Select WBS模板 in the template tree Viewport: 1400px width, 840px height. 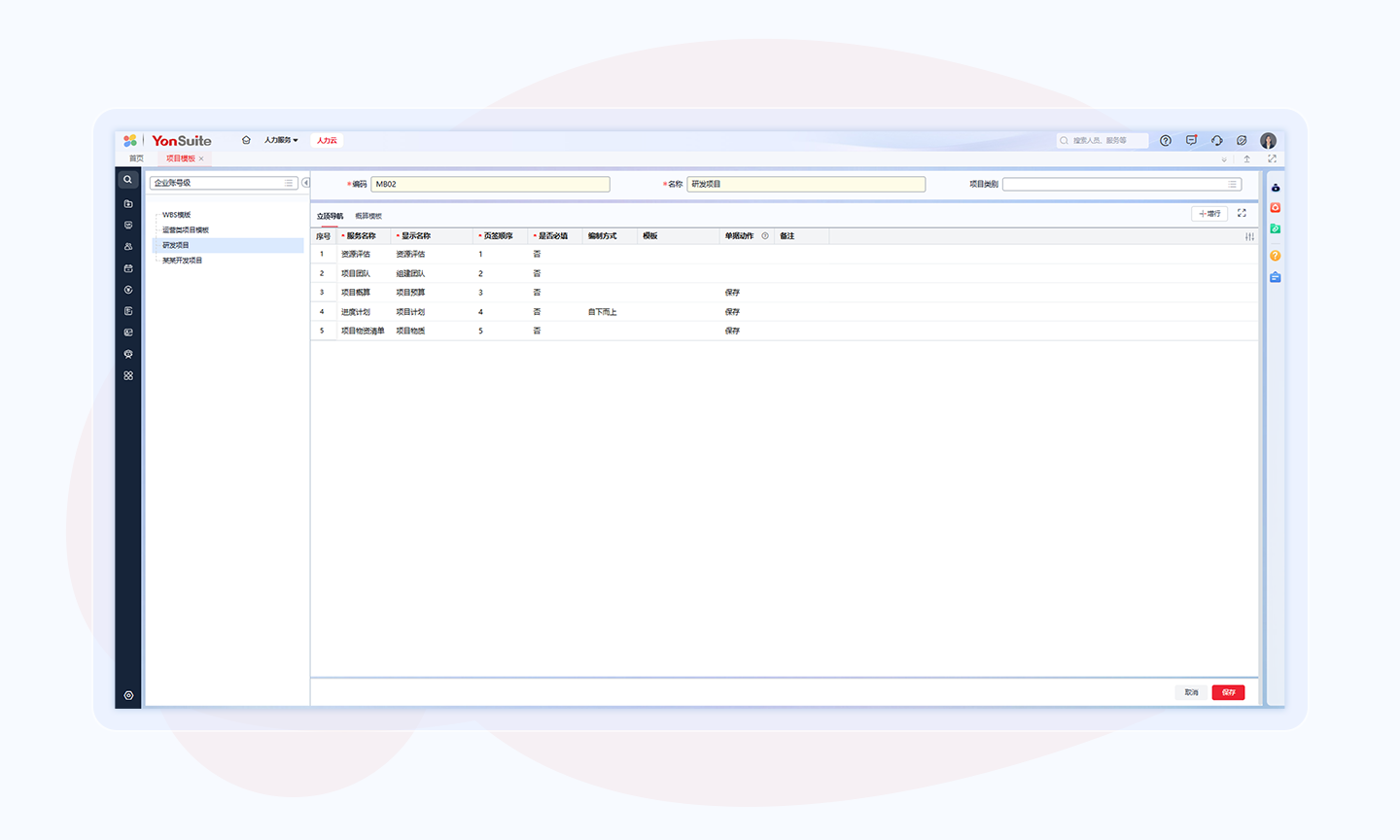176,215
